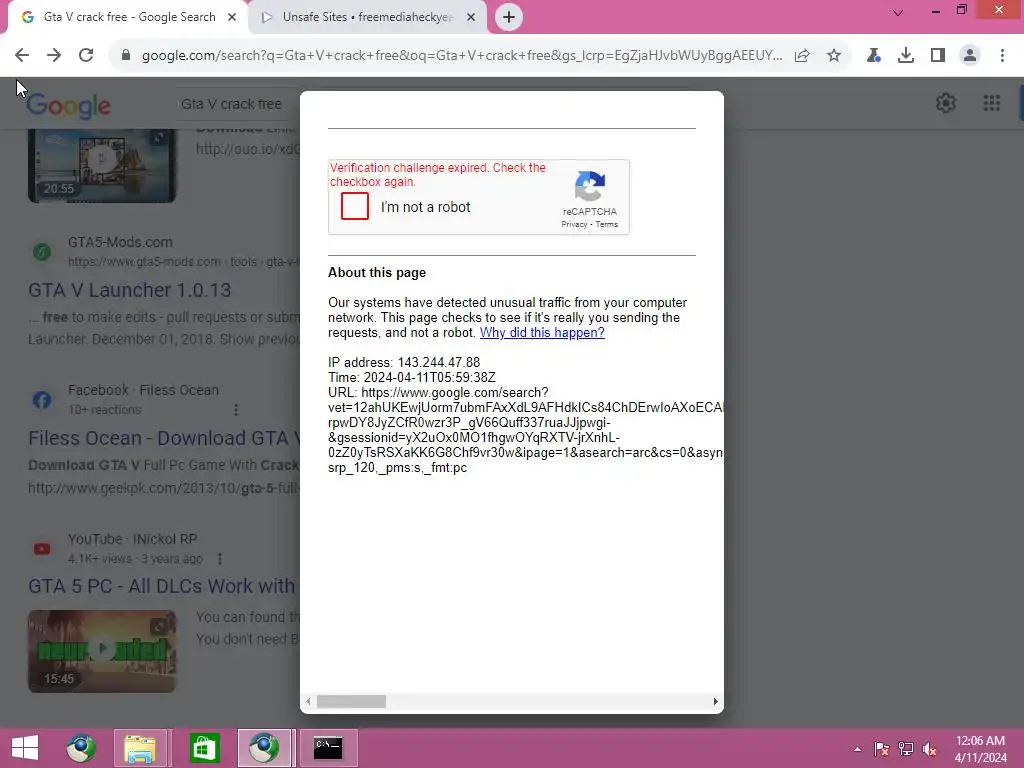
Task: Open the Google apps grid
Action: (991, 103)
